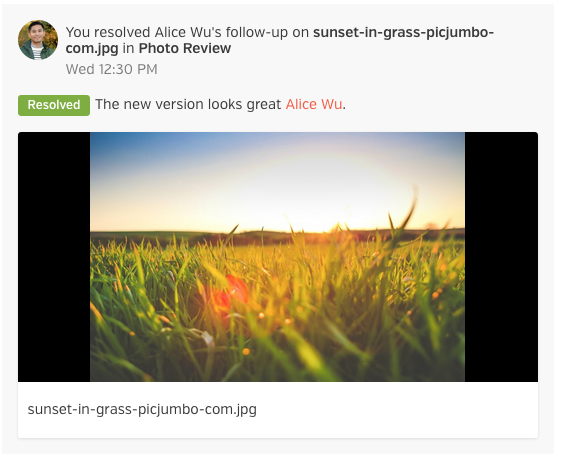Open the Alice Wu mention link
Image resolution: width=562 pixels, height=457 pixels.
pos(314,104)
